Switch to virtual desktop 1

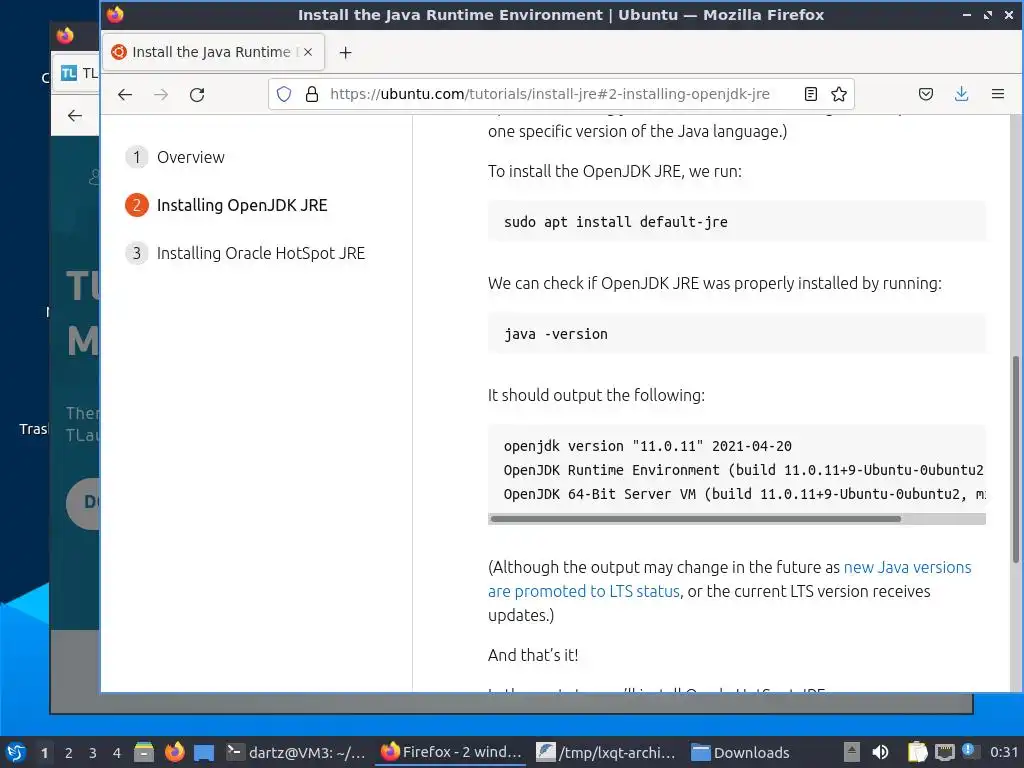[44, 753]
